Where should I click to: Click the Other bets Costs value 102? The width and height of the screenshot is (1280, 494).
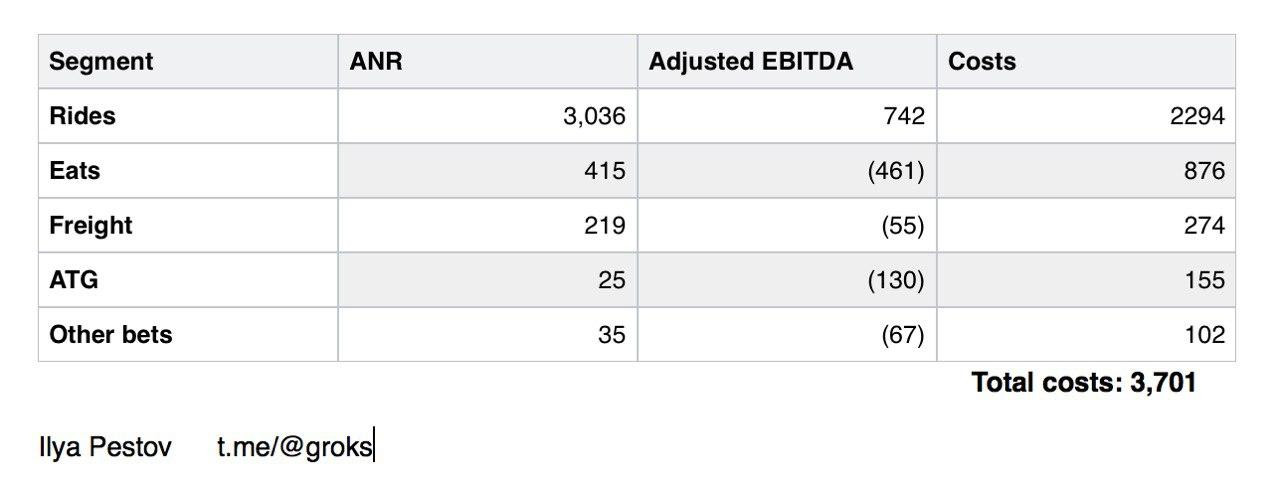[1203, 335]
